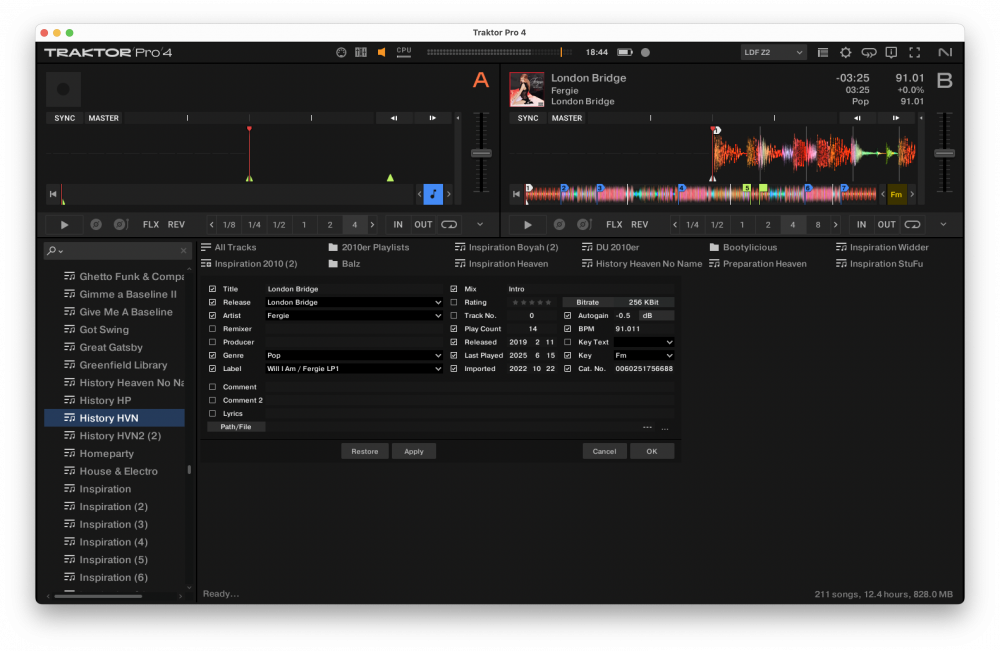Open the 2010er Playlists favorite folder
Screen dimensions: 1000x651
click(x=369, y=247)
